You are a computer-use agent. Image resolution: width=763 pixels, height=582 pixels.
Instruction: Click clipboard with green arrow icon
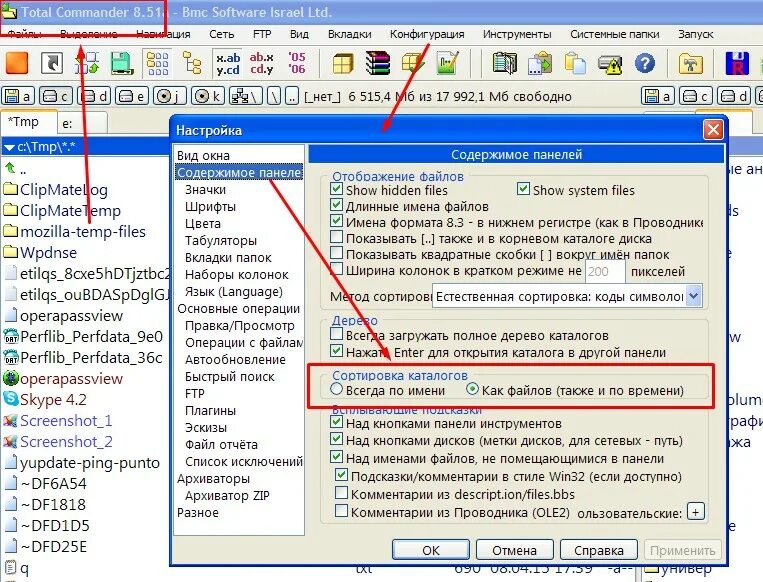540,63
